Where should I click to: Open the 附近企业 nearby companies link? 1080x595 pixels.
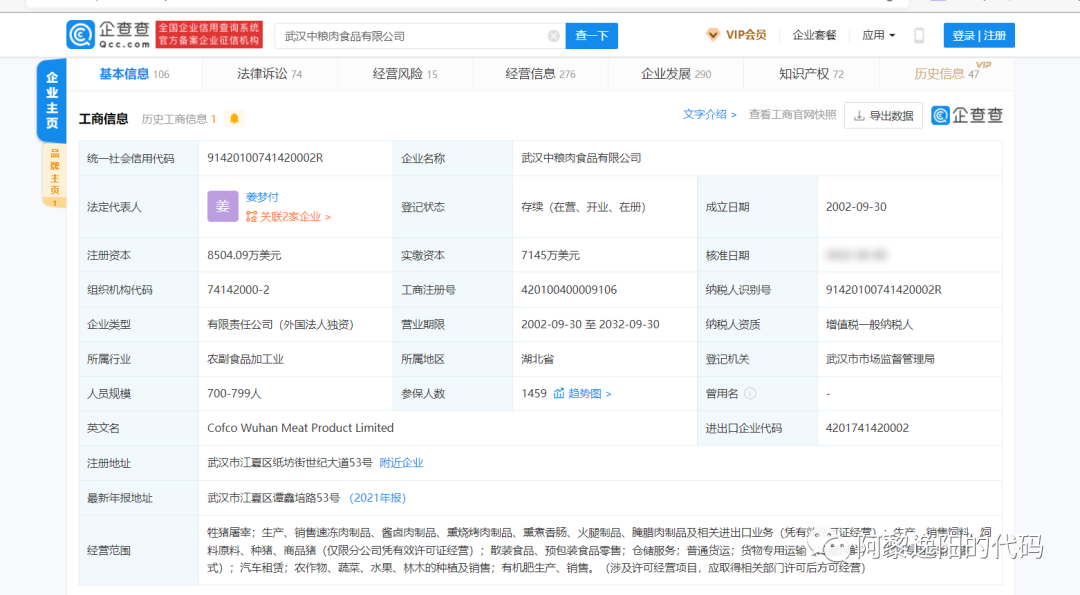(401, 463)
